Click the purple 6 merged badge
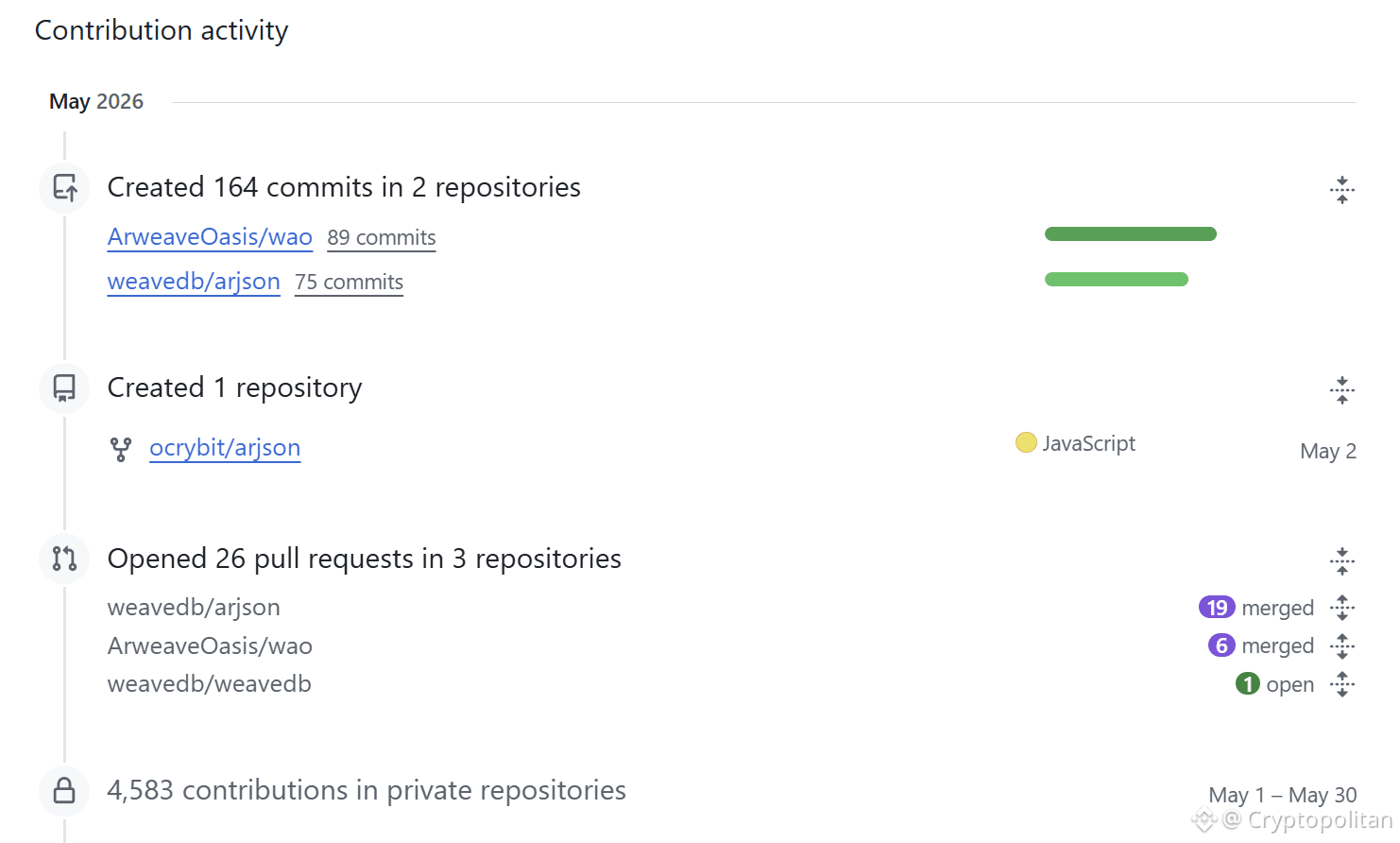1400x843 pixels. tap(1221, 645)
